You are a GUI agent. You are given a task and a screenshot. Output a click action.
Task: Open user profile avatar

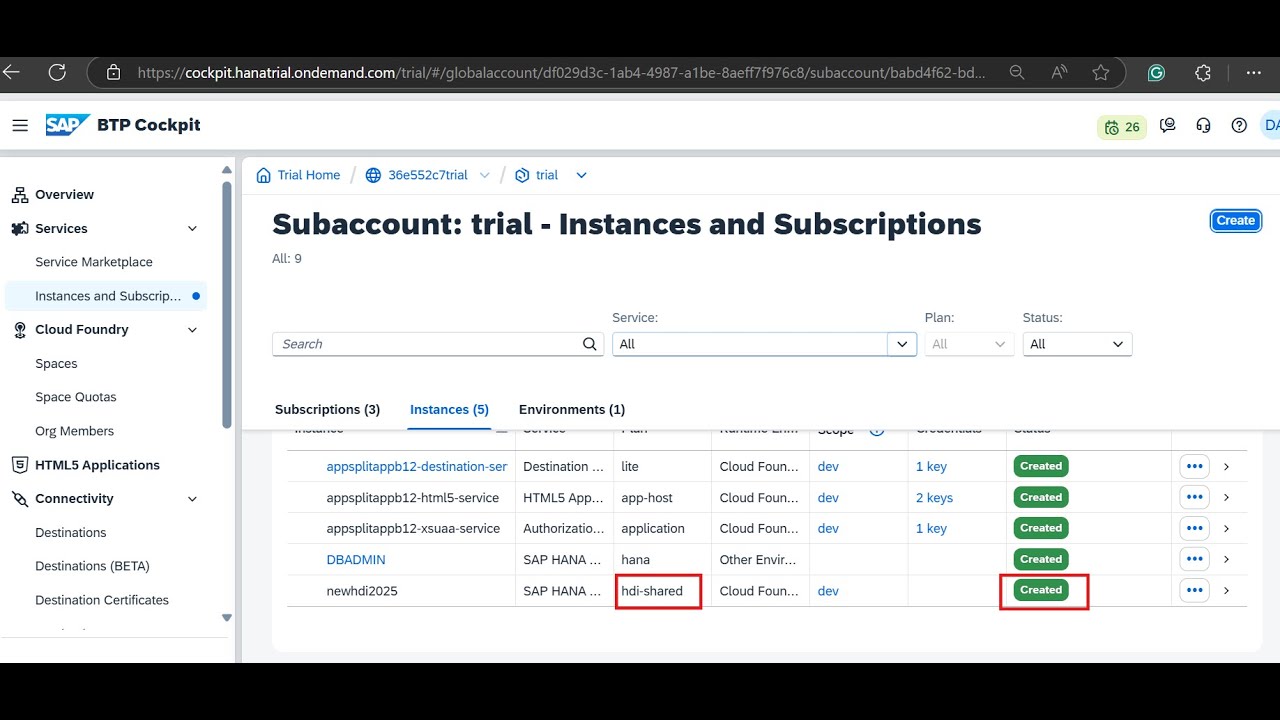(1269, 125)
